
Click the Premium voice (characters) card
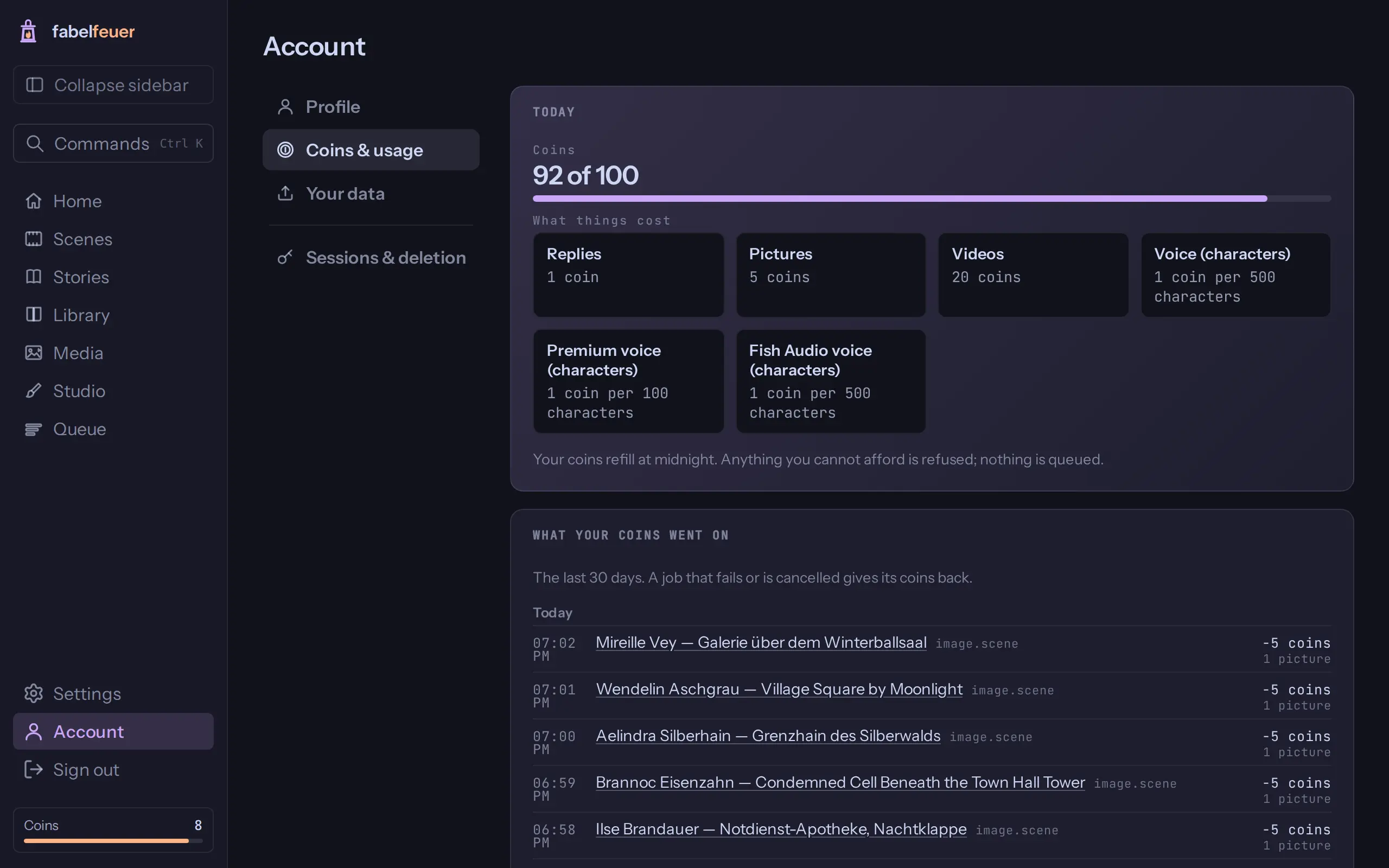(628, 381)
